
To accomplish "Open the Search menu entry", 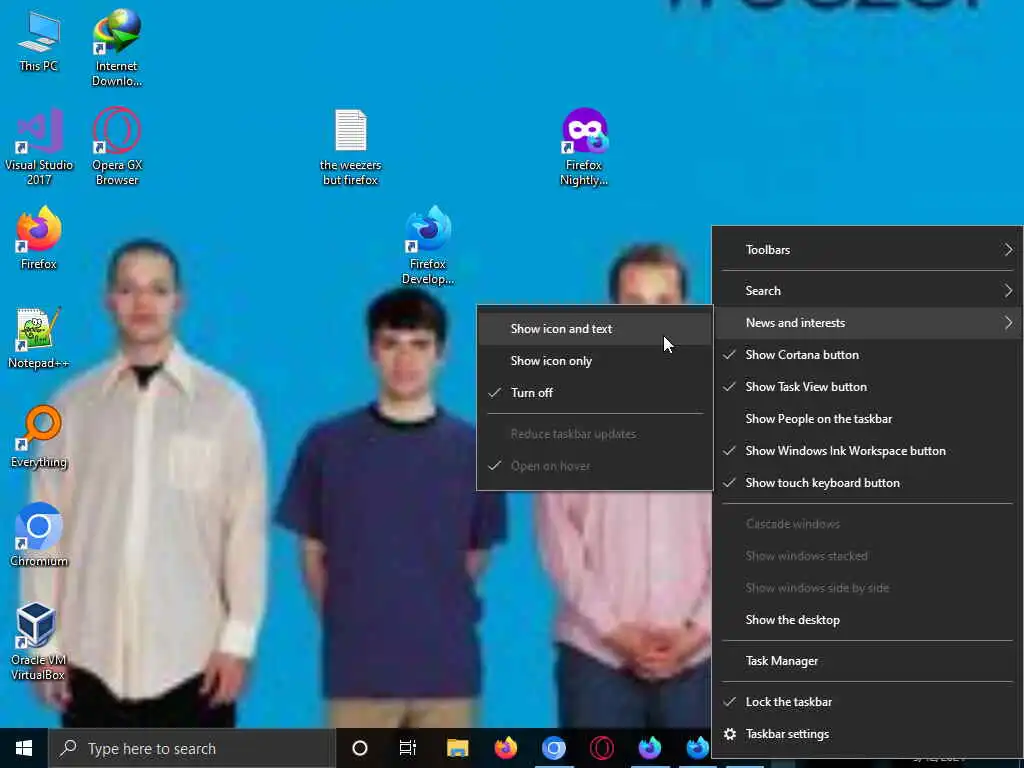I will click(867, 291).
